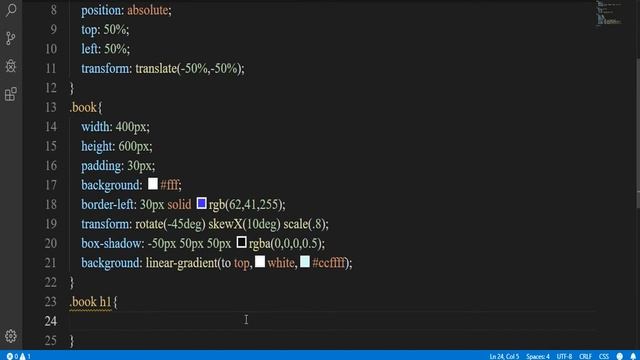Open color picker for rgb(62,41,255) swatch
The height and width of the screenshot is (360, 640).
202,203
